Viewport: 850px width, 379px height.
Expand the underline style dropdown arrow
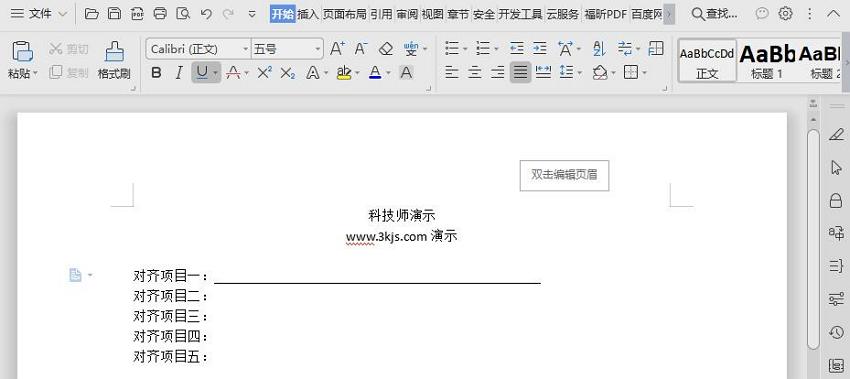[x=216, y=73]
